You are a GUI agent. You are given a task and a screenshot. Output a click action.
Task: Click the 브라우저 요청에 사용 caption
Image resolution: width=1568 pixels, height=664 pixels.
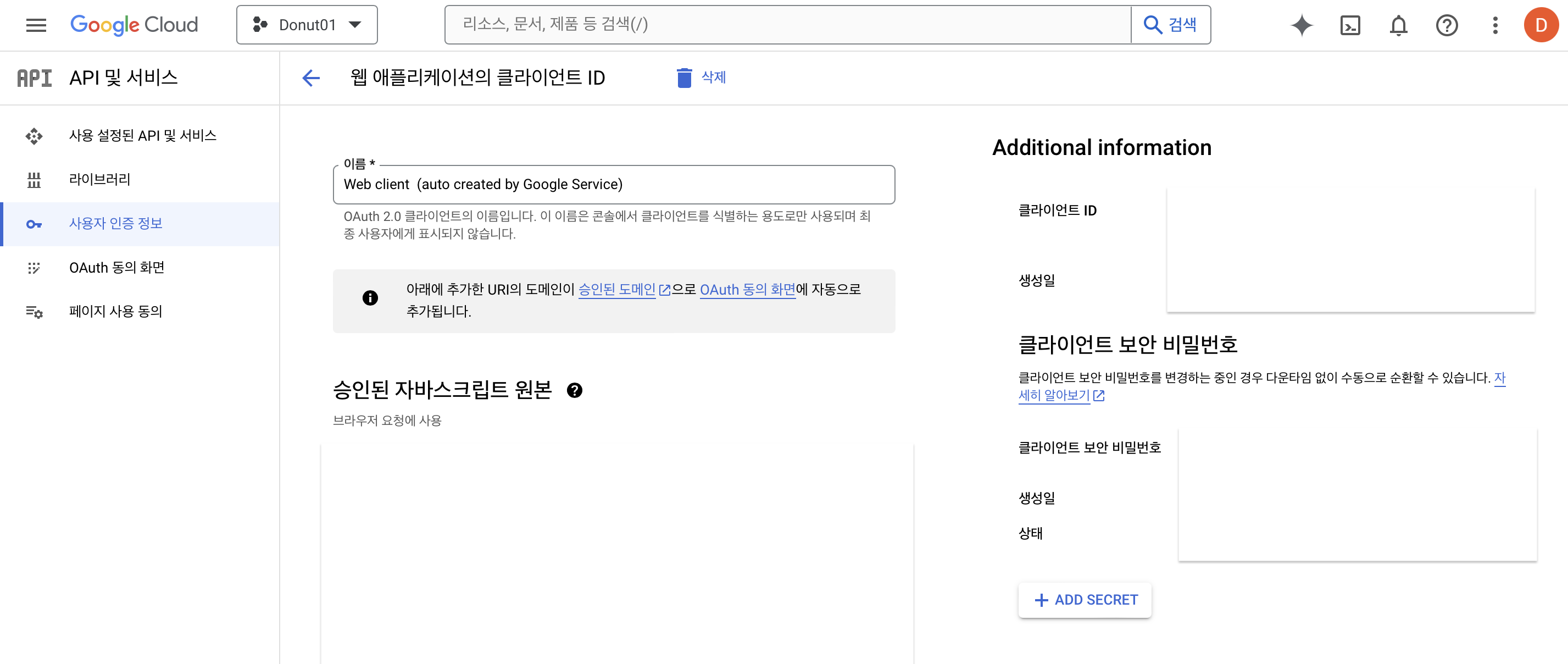pyautogui.click(x=387, y=420)
